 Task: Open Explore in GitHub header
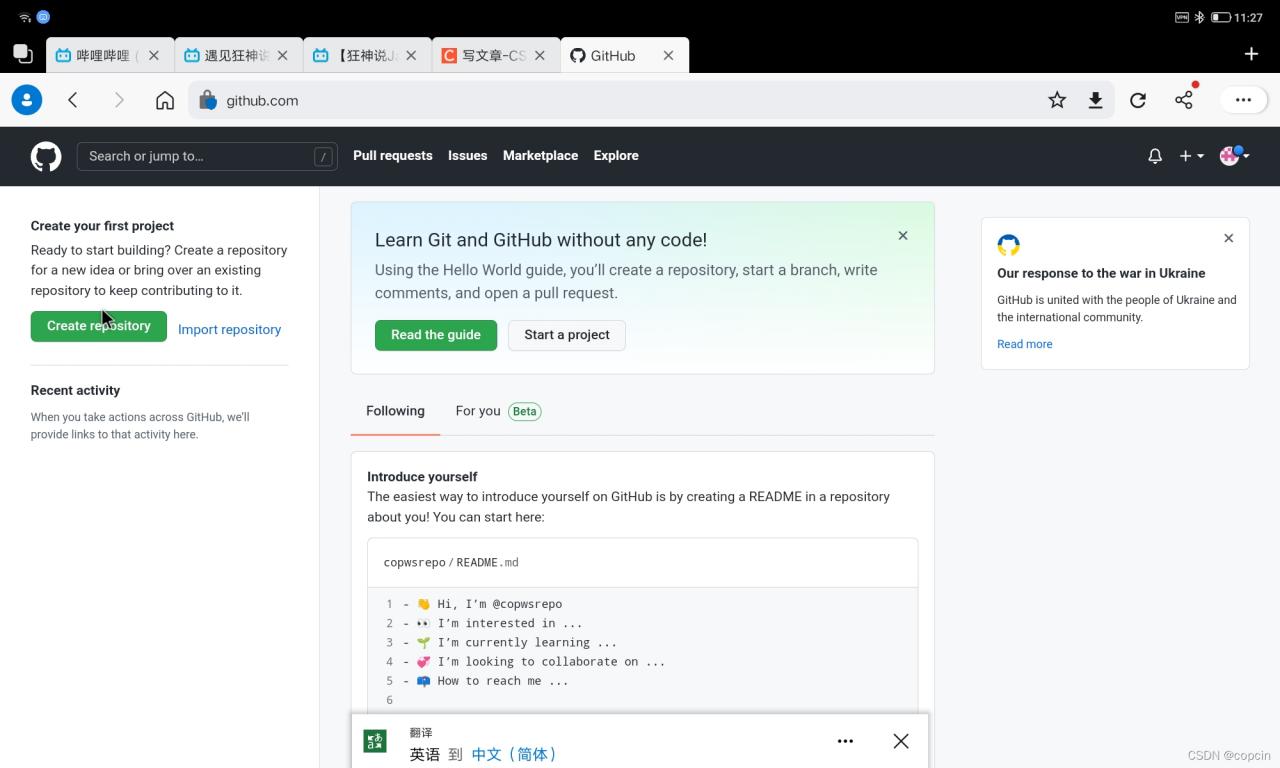(616, 156)
